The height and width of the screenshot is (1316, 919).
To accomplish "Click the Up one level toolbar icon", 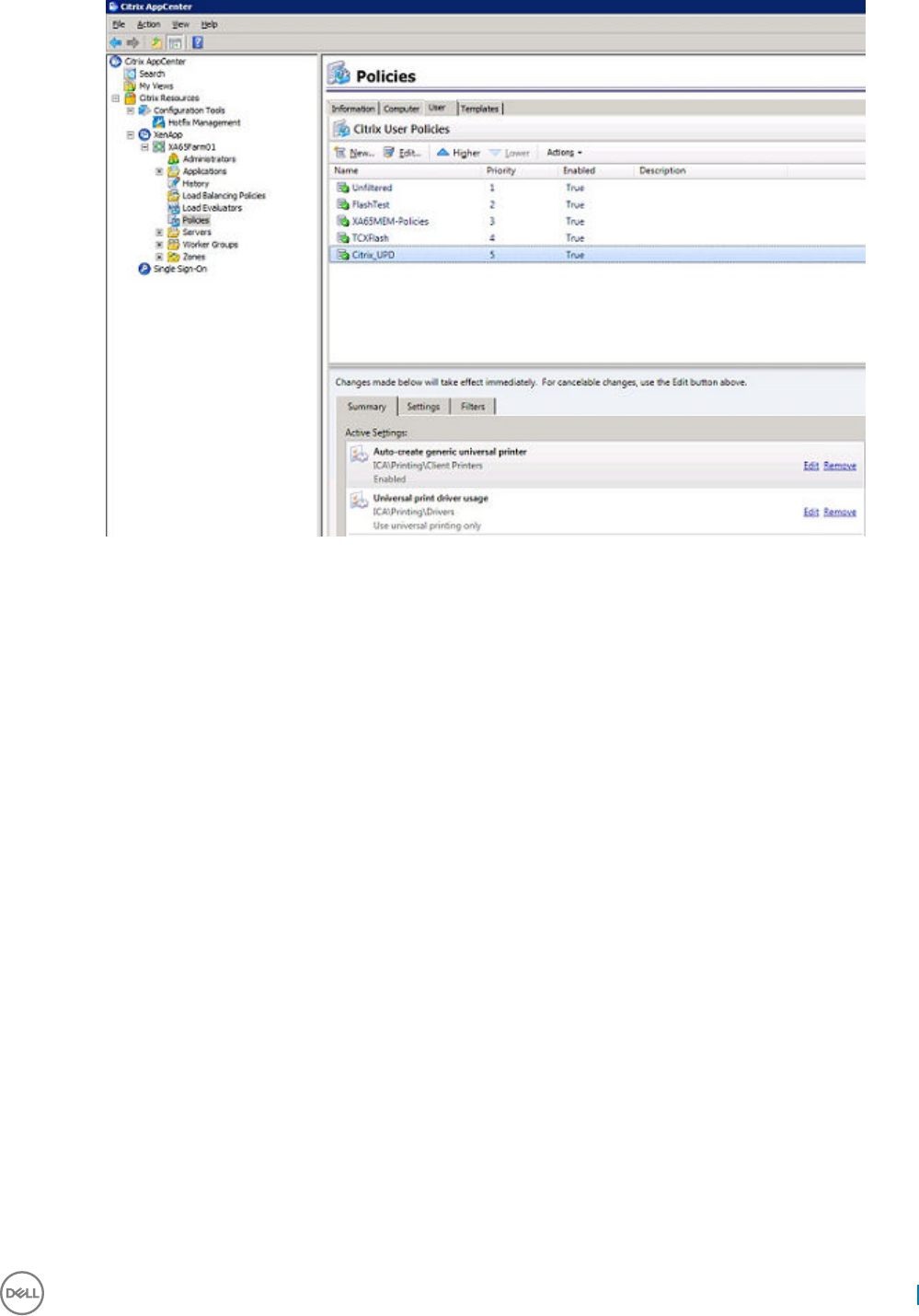I will 156,42.
